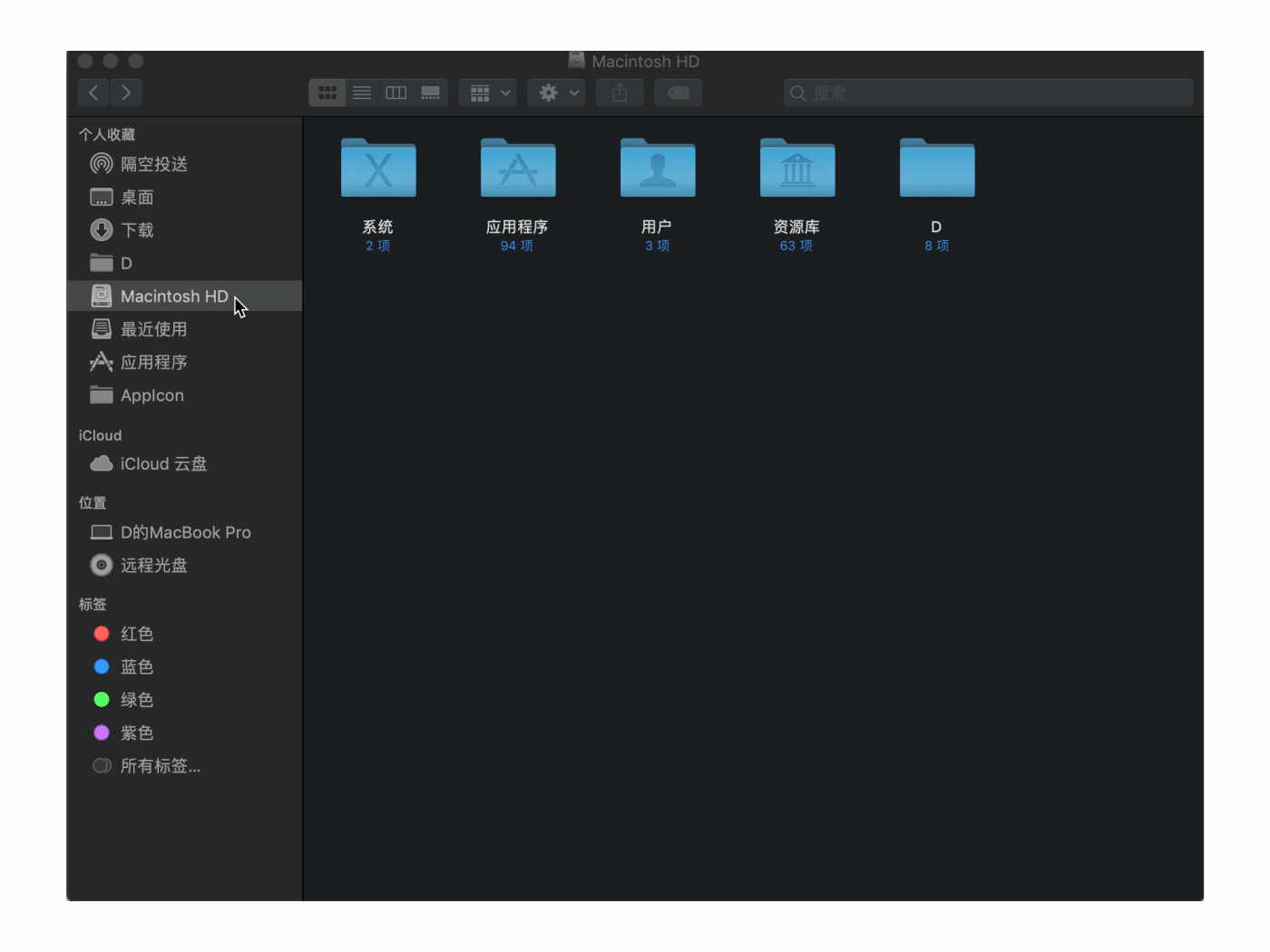Screen dimensions: 1270x952
Task: Click the 用户 folder name label
Action: click(x=657, y=227)
